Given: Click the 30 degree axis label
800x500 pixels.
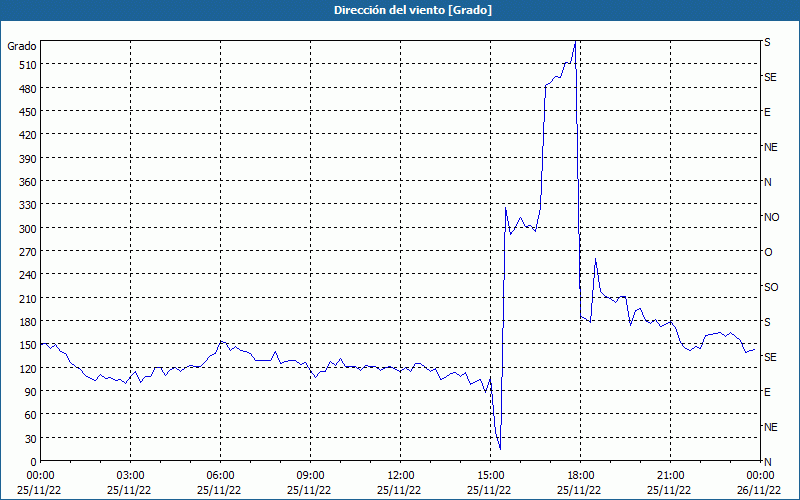Looking at the screenshot, I should (x=31, y=438).
